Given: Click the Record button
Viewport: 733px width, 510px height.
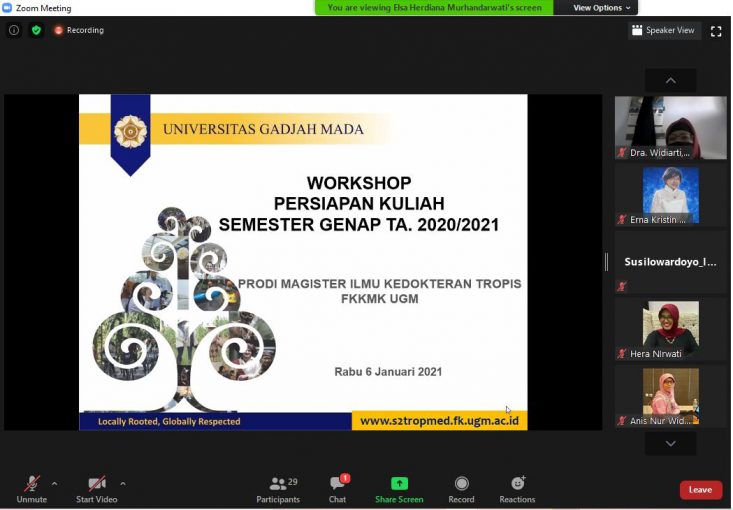Looking at the screenshot, I should pyautogui.click(x=461, y=489).
